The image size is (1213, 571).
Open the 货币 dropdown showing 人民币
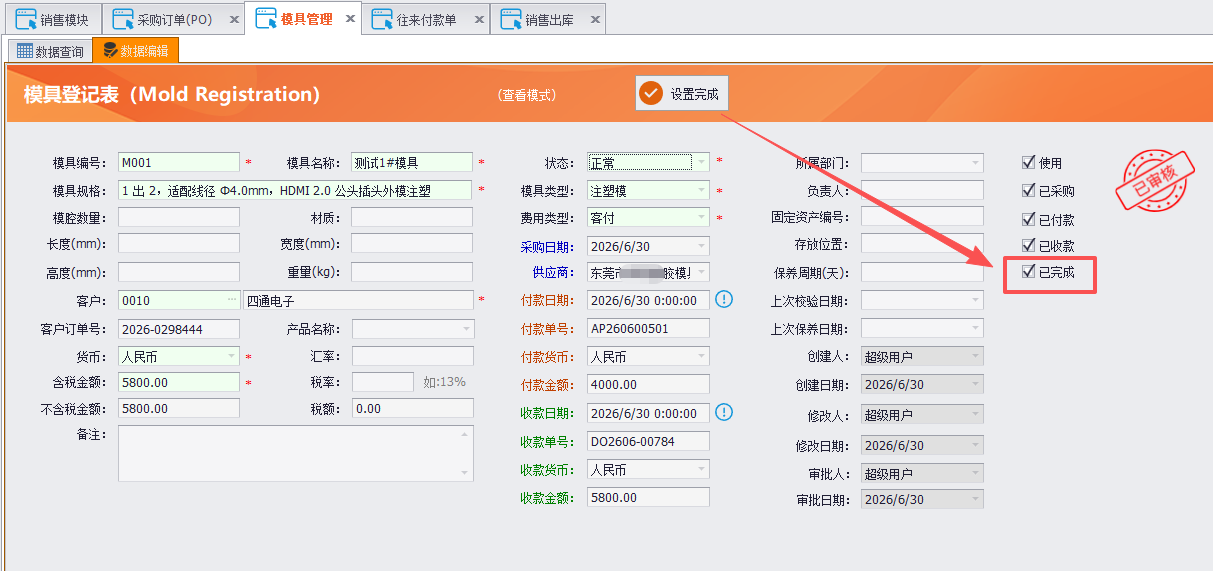coord(232,356)
